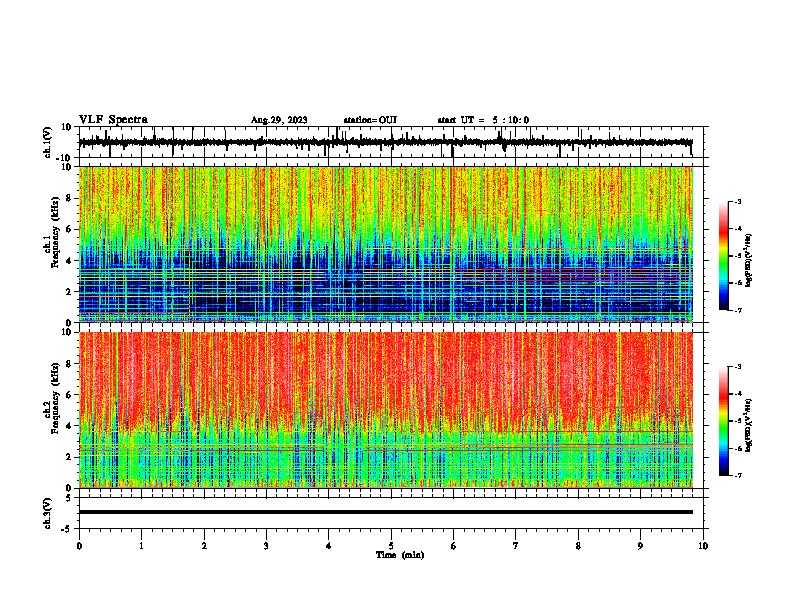Click the "ch.1 Frequency (kHz)" axis label
The image size is (792, 612).
tap(53, 232)
